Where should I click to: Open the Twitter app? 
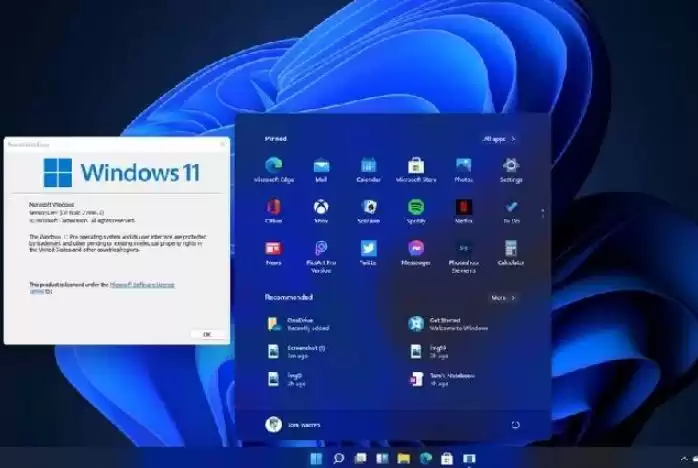(369, 253)
